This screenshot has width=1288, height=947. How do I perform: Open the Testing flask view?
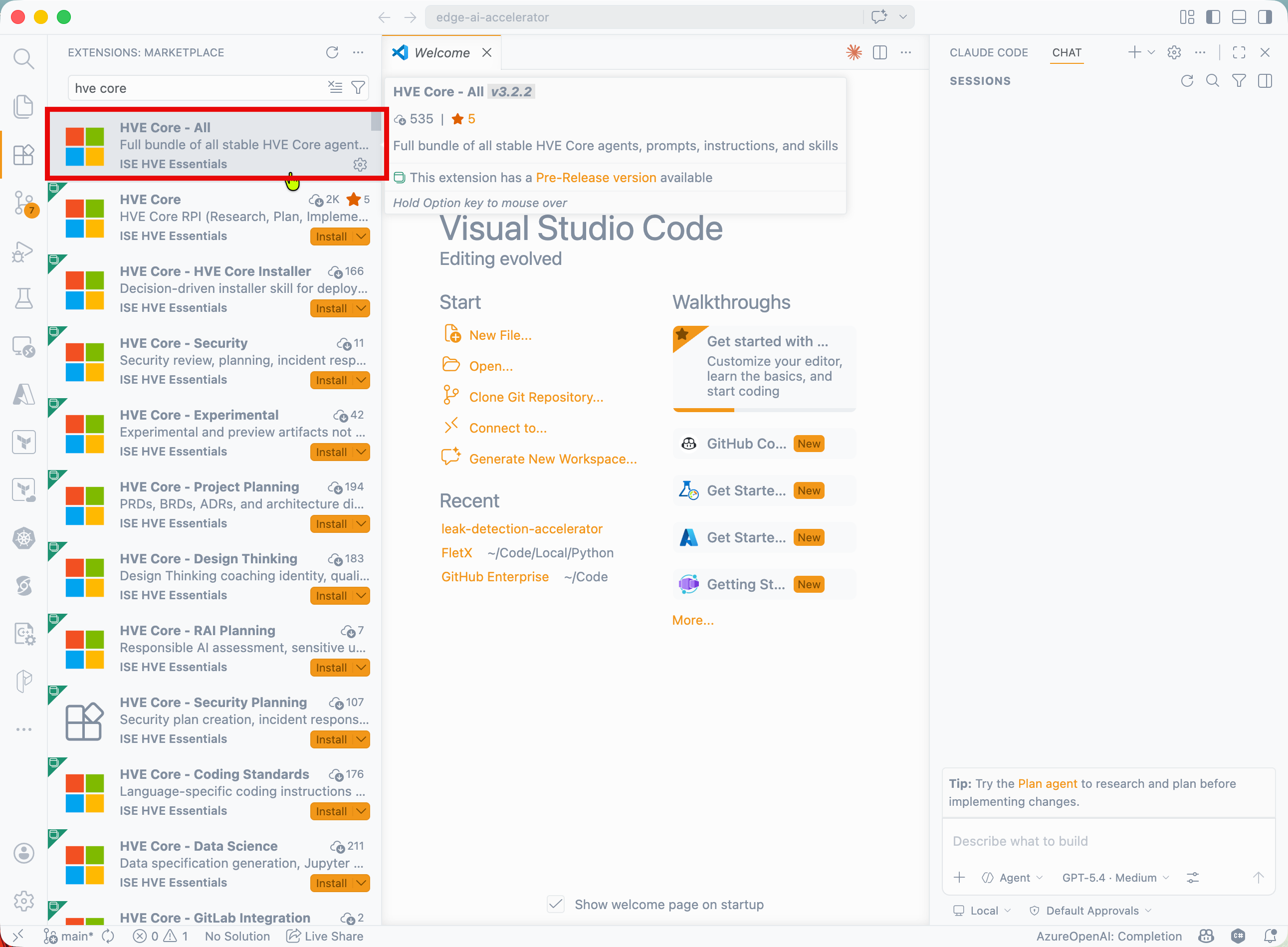[23, 299]
